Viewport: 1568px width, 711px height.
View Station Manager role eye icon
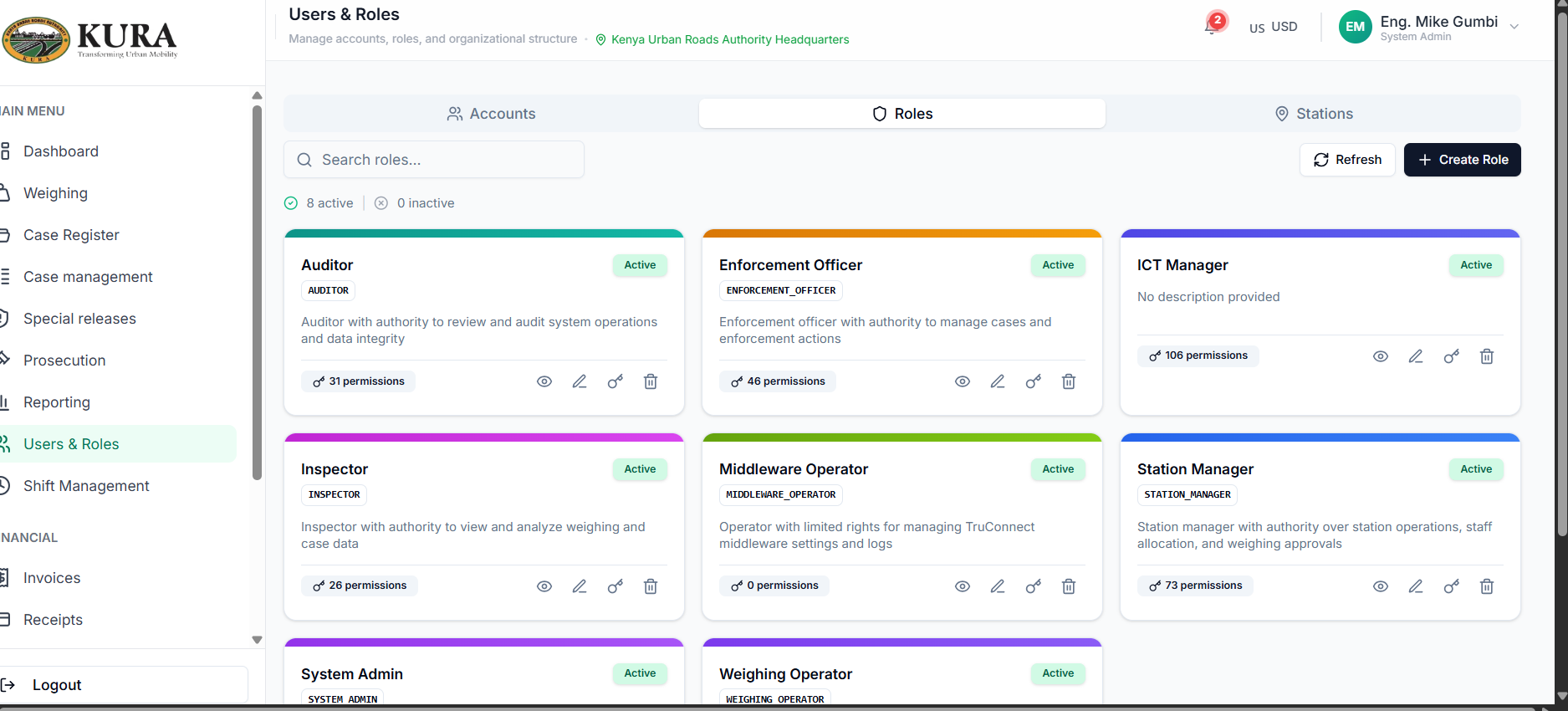pos(1381,586)
